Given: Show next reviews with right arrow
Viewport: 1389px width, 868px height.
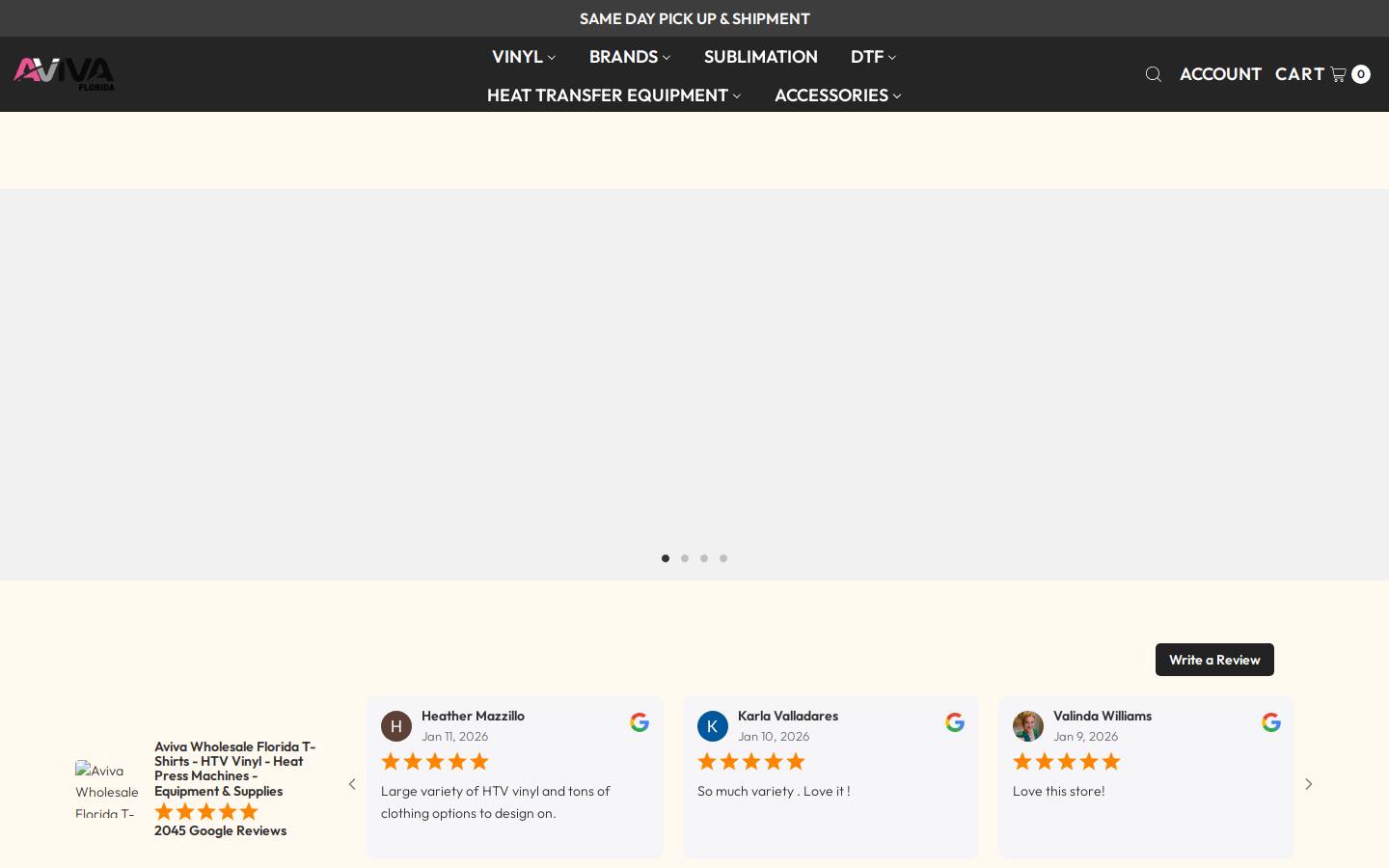Looking at the screenshot, I should click(x=1309, y=784).
